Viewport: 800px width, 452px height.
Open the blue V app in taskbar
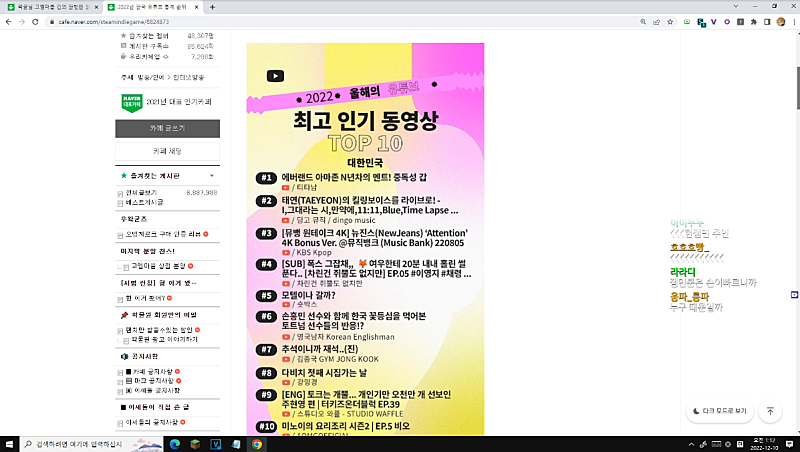tap(215, 444)
